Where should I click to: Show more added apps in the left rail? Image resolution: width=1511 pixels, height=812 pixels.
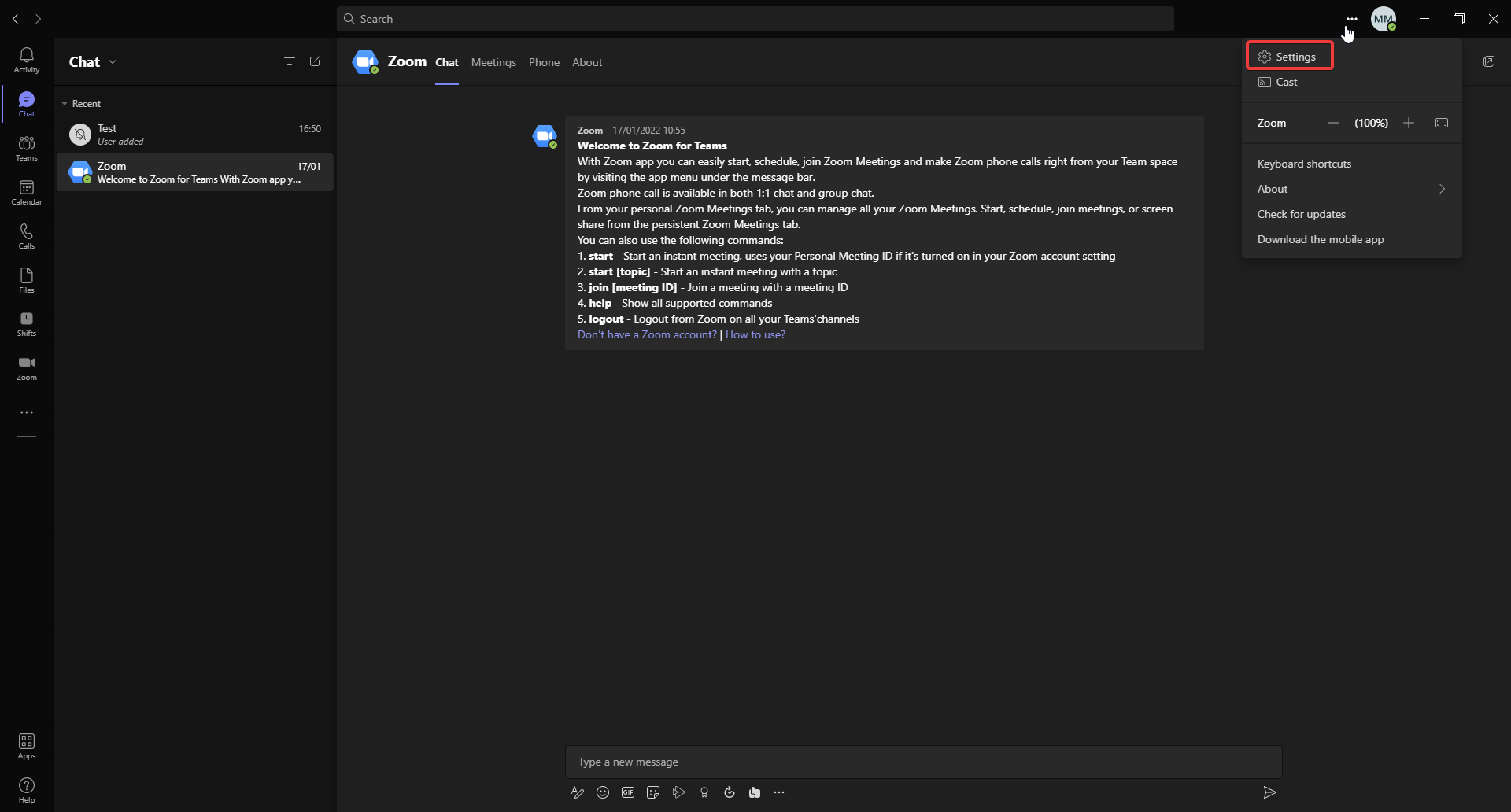coord(27,412)
